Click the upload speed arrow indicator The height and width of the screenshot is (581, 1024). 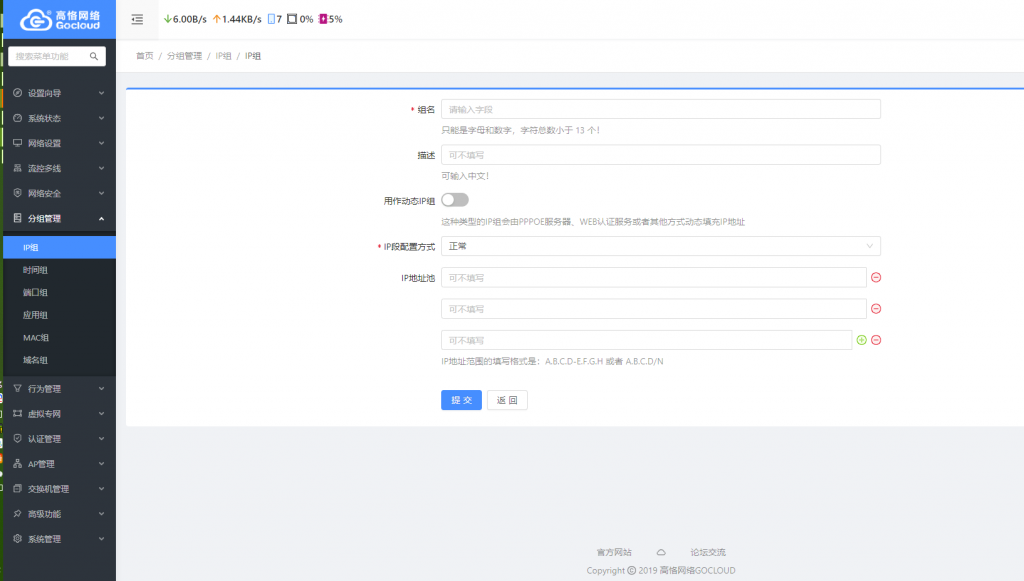[217, 19]
